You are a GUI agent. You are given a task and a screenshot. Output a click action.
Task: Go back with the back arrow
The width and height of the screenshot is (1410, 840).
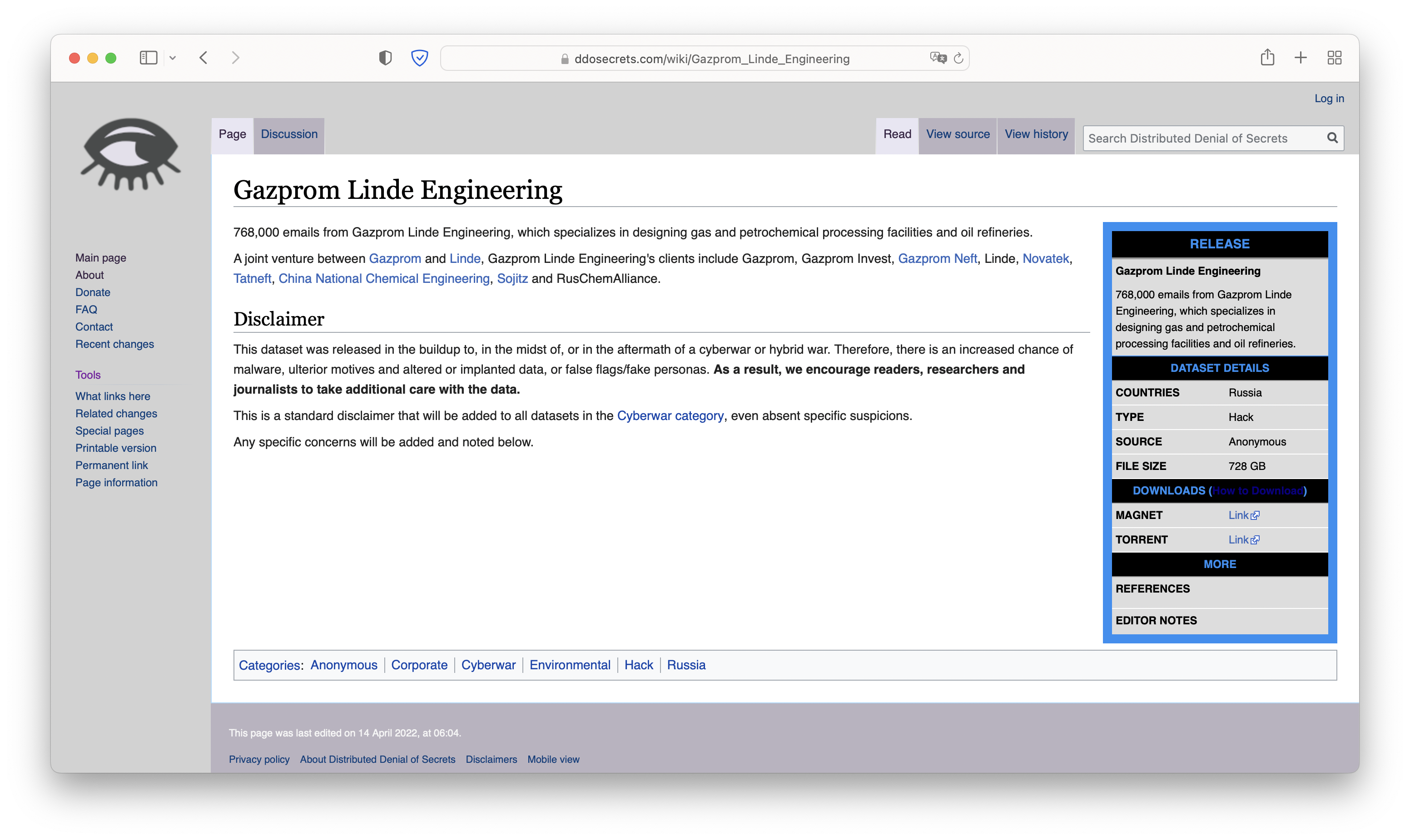204,58
